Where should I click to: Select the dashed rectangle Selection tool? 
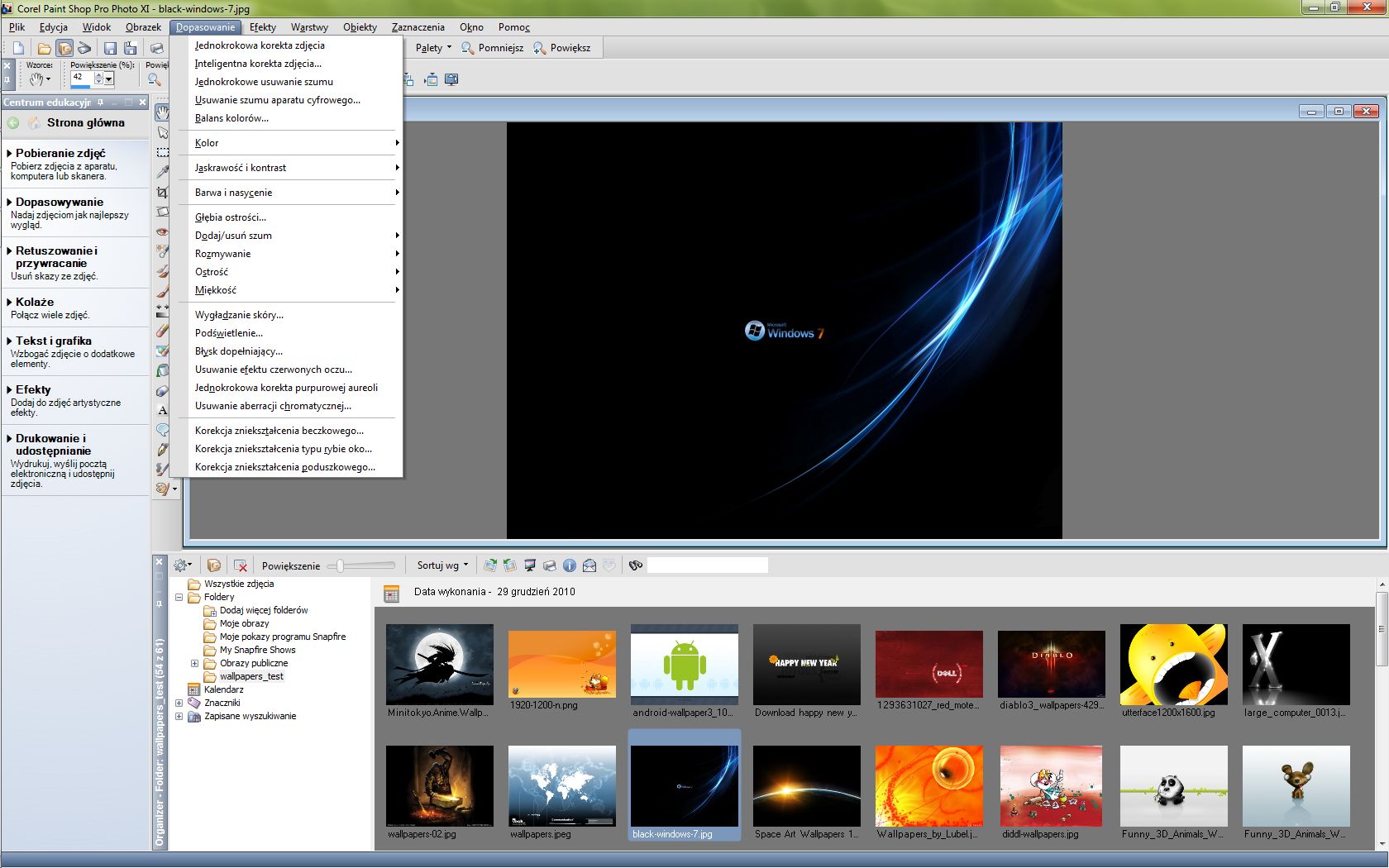163,152
